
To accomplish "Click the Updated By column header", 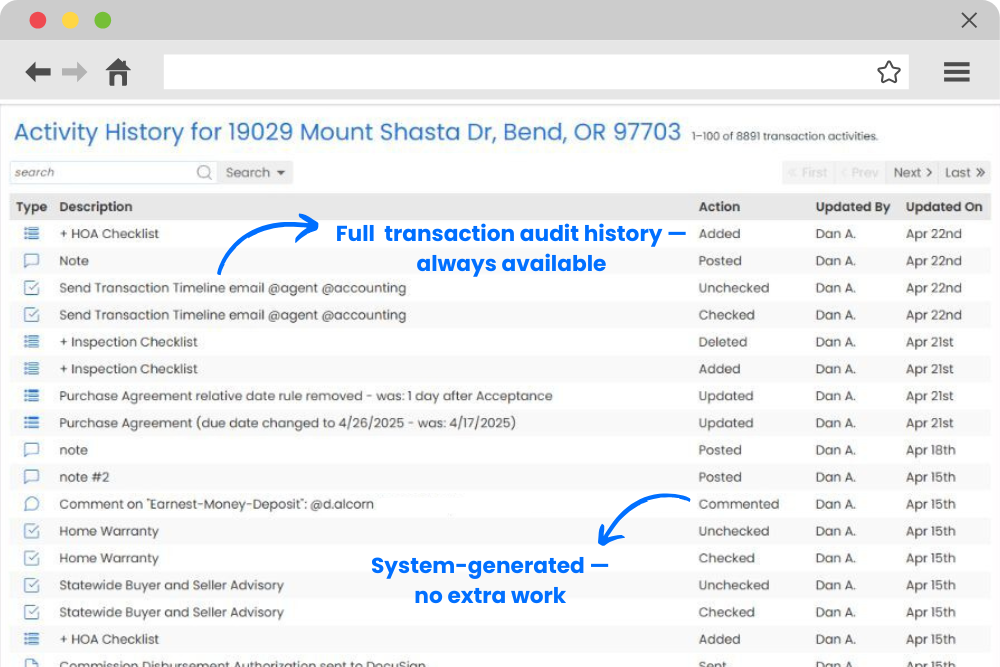I will [x=853, y=207].
